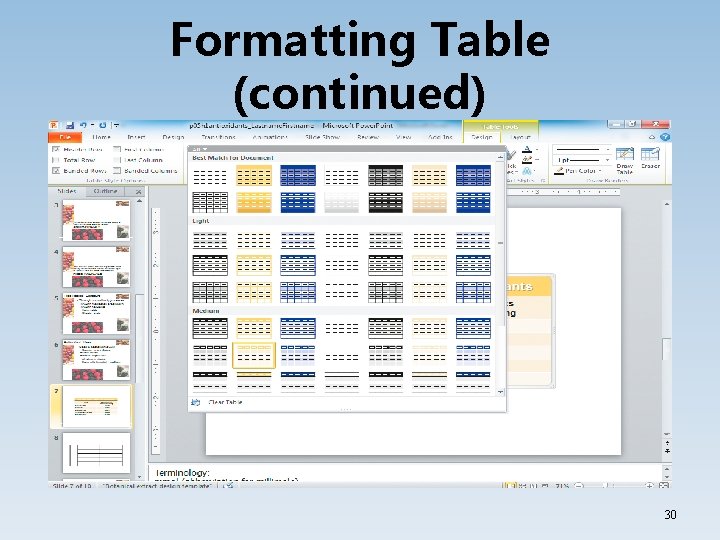Switch to the Slide Show tab

click(322, 137)
